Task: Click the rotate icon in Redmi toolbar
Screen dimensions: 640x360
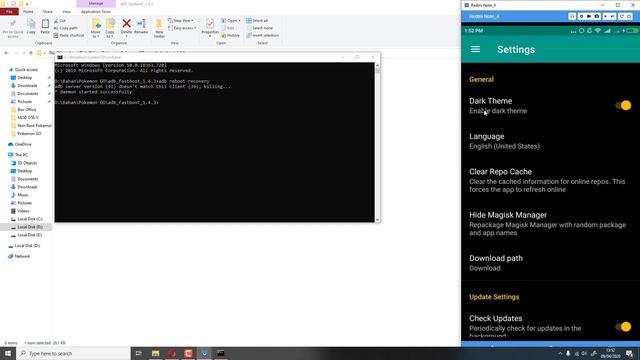Action: pos(622,16)
